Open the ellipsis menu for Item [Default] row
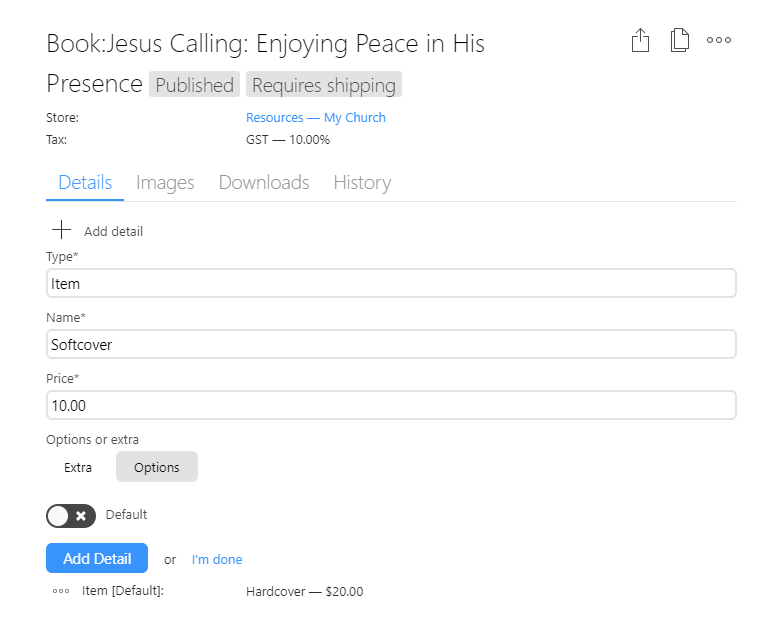783x643 pixels. 61,591
